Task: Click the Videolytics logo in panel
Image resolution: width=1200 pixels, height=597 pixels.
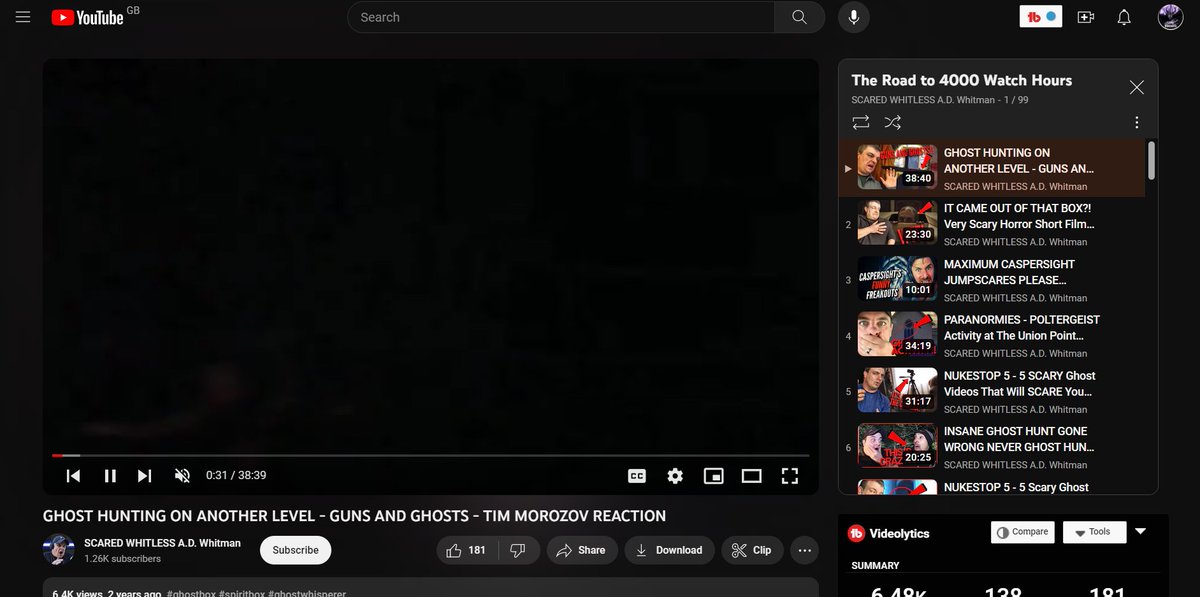Action: [x=888, y=533]
